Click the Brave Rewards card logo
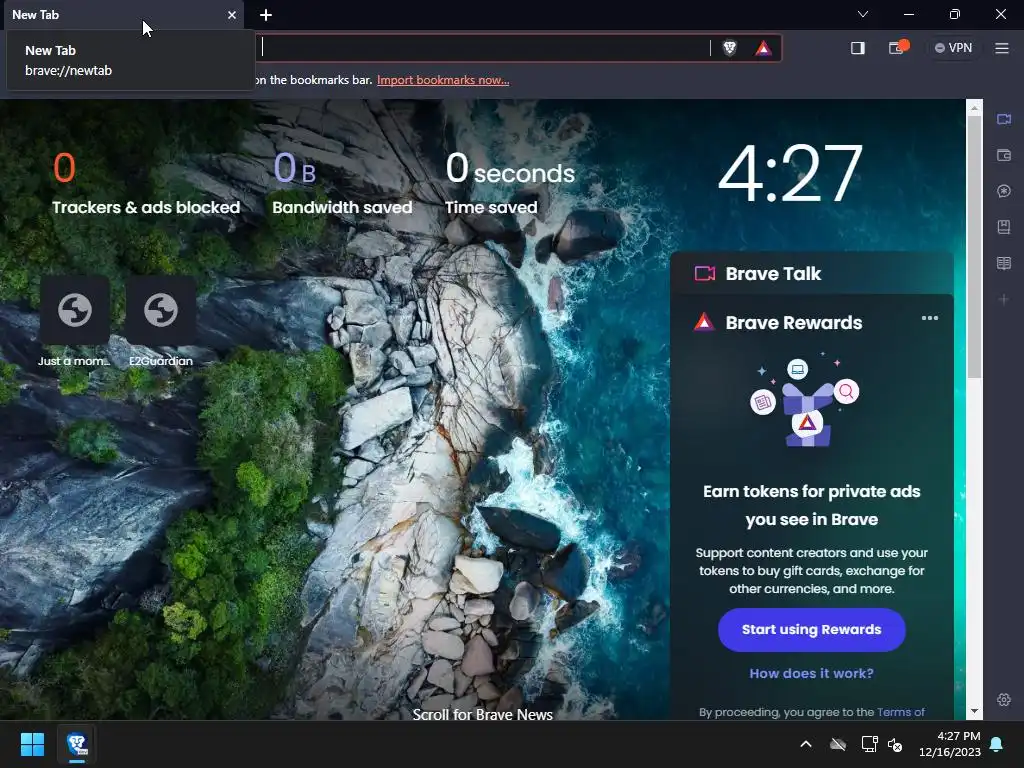 pyautogui.click(x=704, y=322)
